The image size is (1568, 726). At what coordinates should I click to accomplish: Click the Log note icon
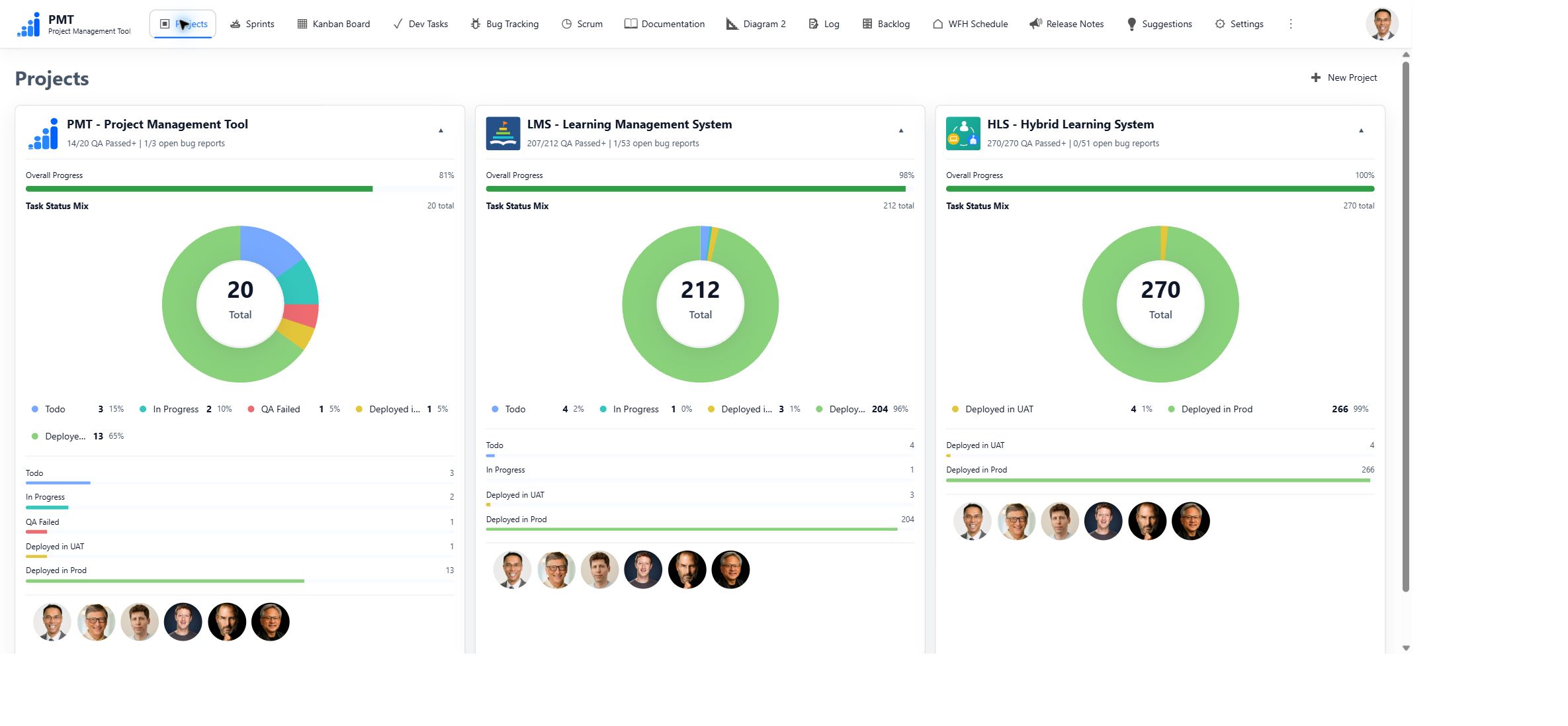point(813,24)
